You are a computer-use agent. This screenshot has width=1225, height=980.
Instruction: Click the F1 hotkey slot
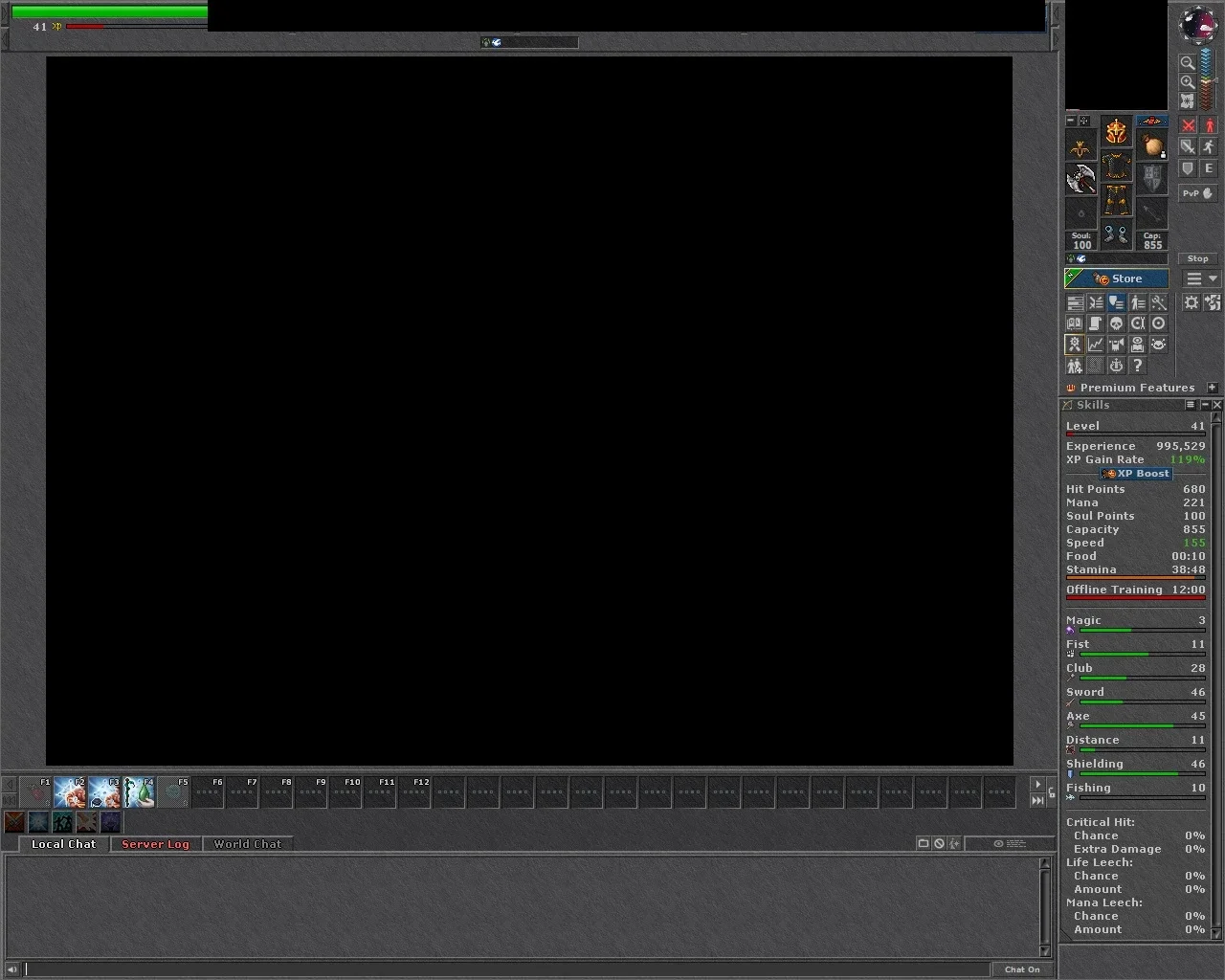[x=35, y=792]
